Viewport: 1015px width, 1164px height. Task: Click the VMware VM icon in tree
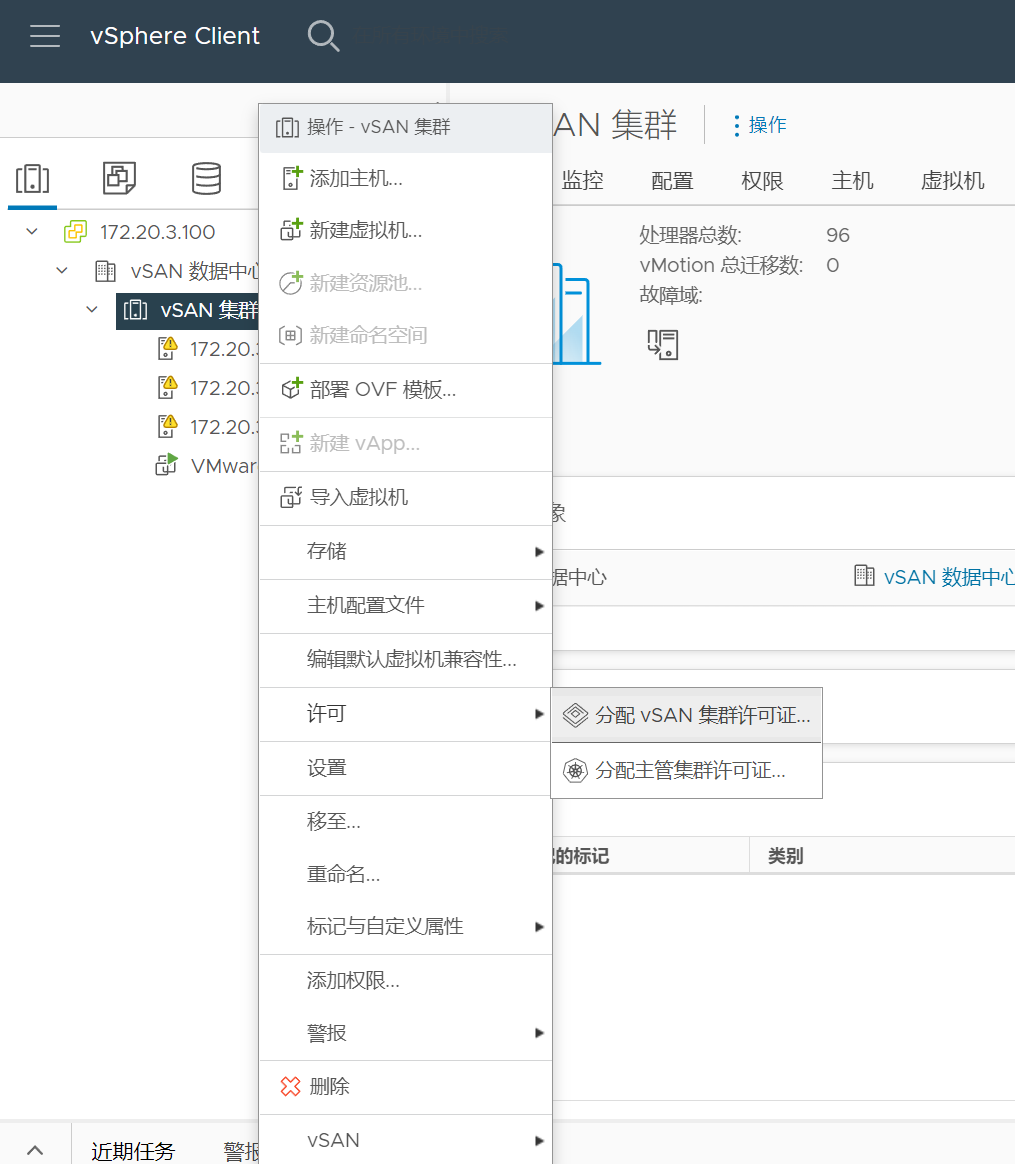[x=166, y=465]
